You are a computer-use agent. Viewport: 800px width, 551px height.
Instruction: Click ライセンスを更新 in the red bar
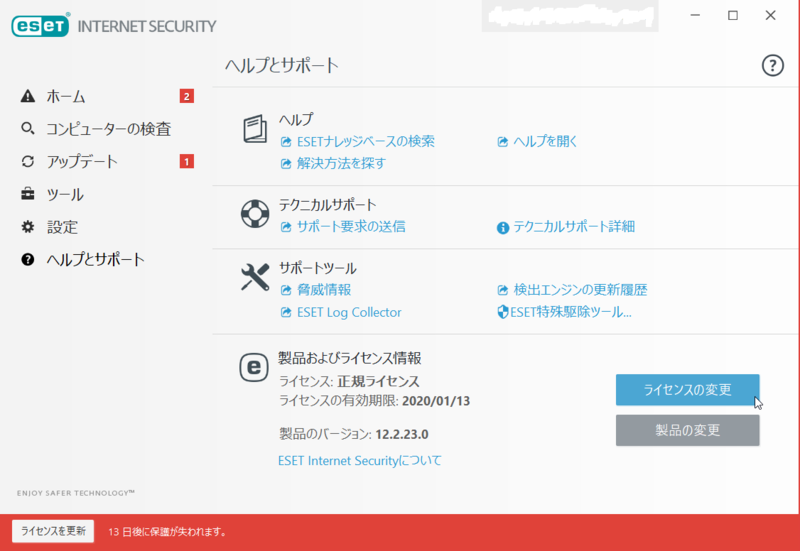[x=53, y=531]
